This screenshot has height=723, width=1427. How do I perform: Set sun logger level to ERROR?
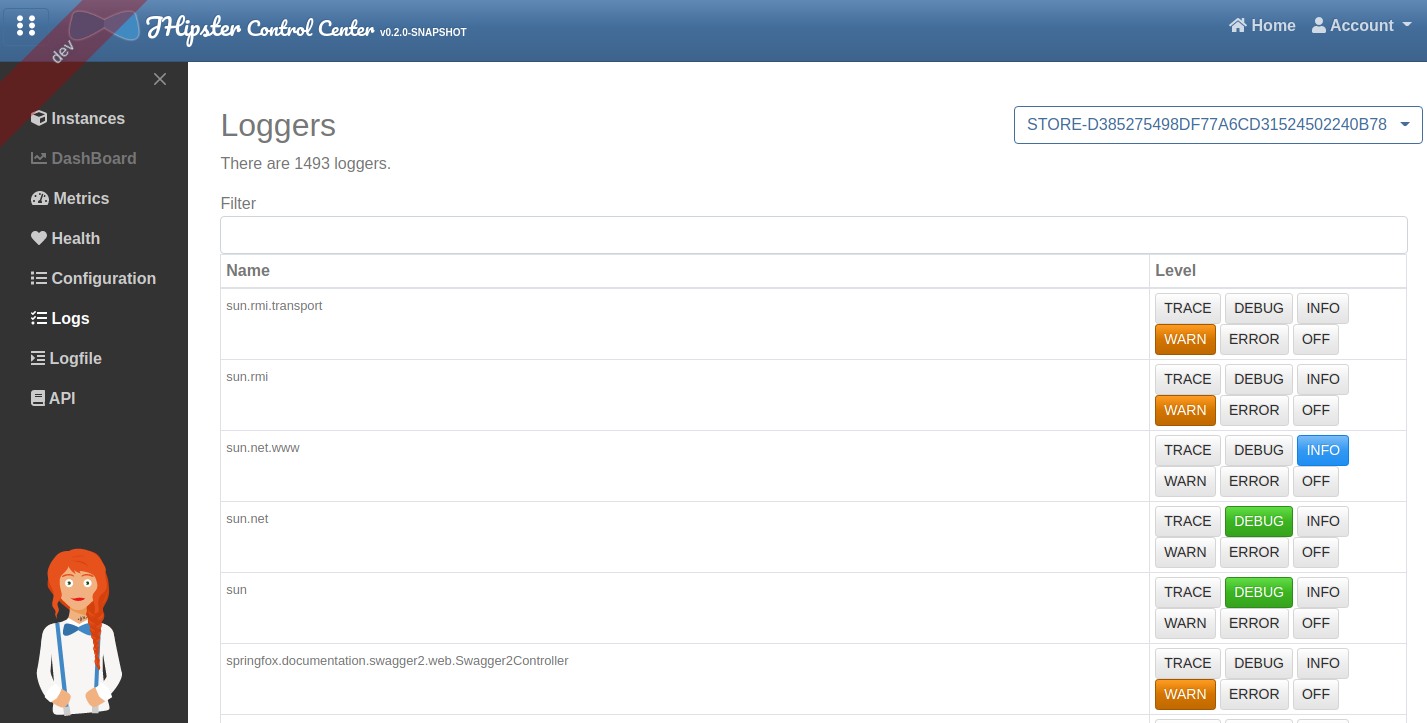(1254, 623)
